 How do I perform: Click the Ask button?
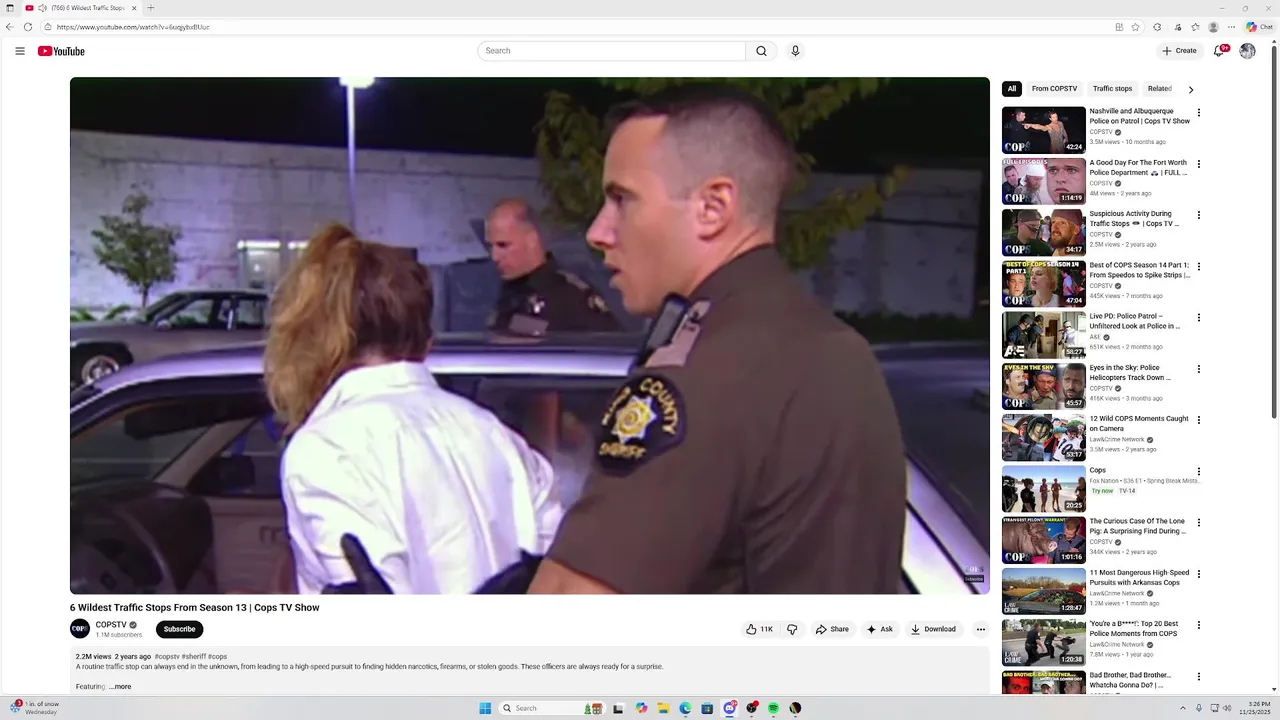pyautogui.click(x=880, y=629)
